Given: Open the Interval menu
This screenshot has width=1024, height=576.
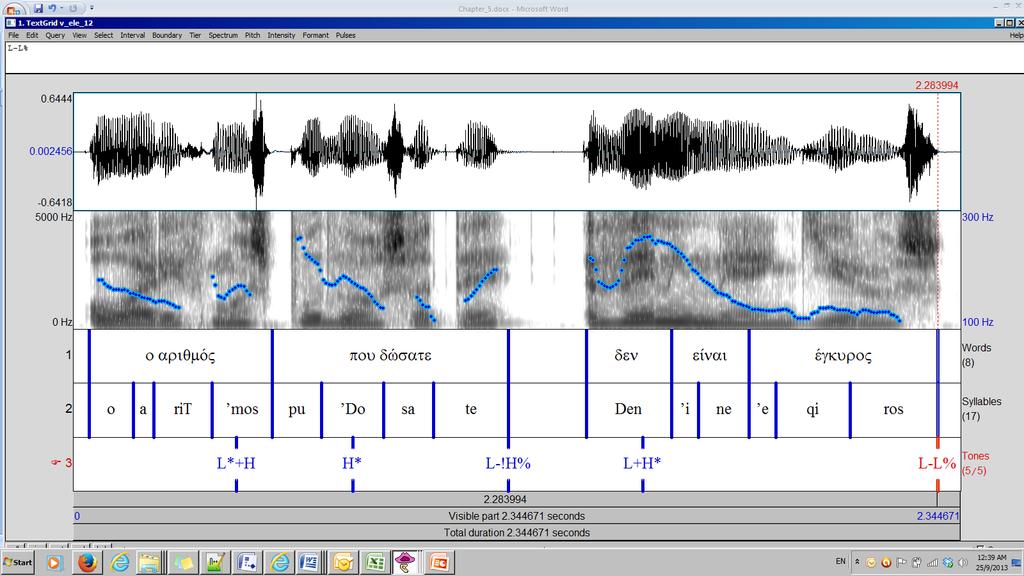Looking at the screenshot, I should (x=133, y=35).
